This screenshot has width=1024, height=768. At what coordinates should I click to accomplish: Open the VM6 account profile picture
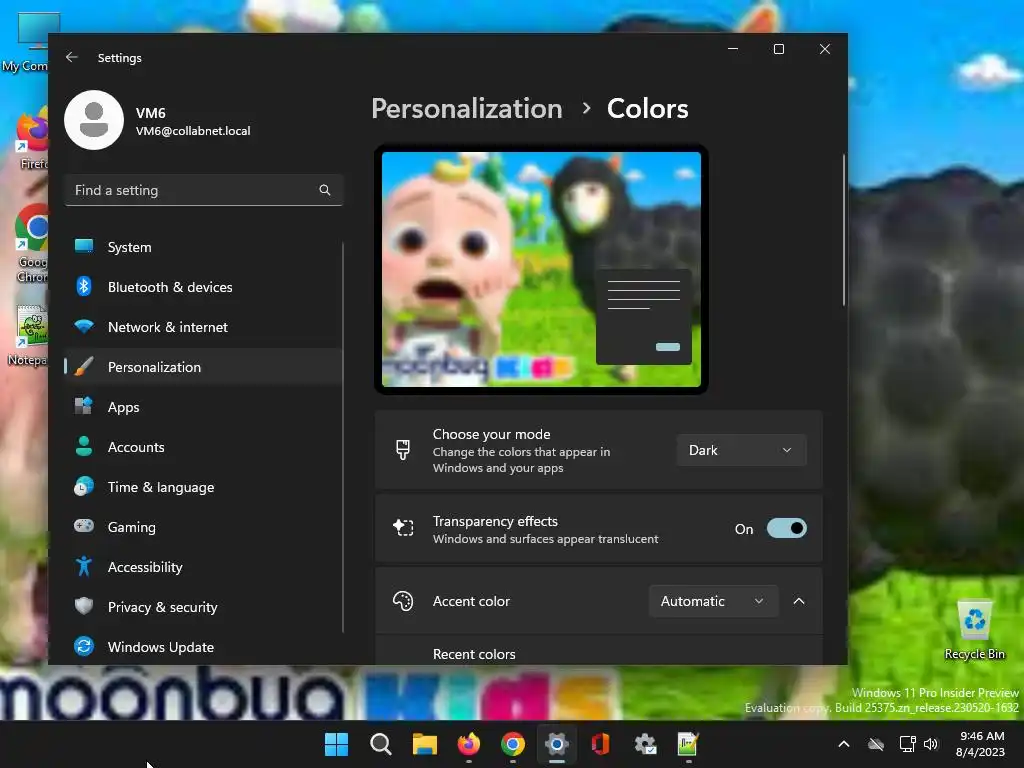[x=94, y=120]
